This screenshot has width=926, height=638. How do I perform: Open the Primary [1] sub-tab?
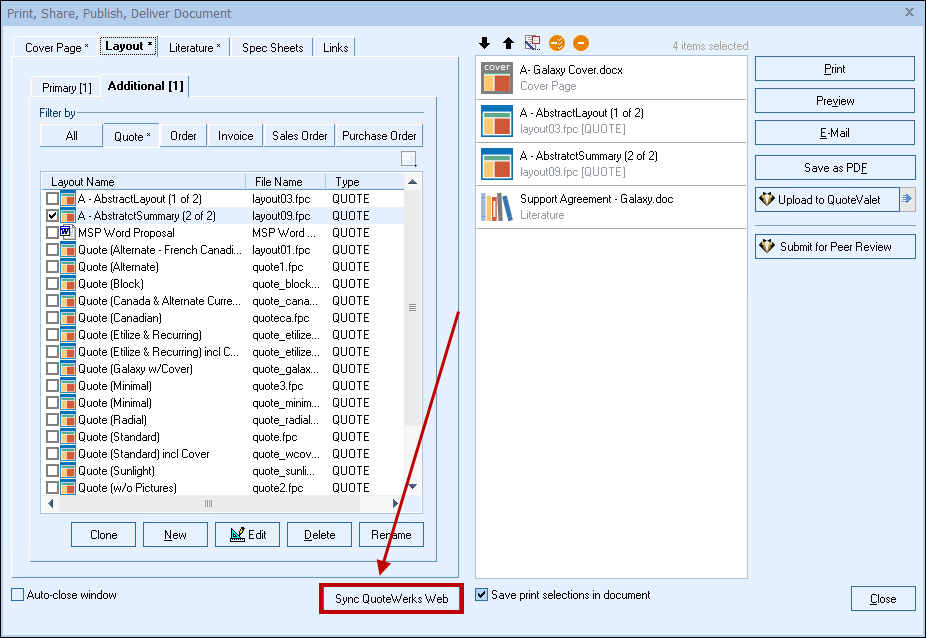pyautogui.click(x=66, y=88)
